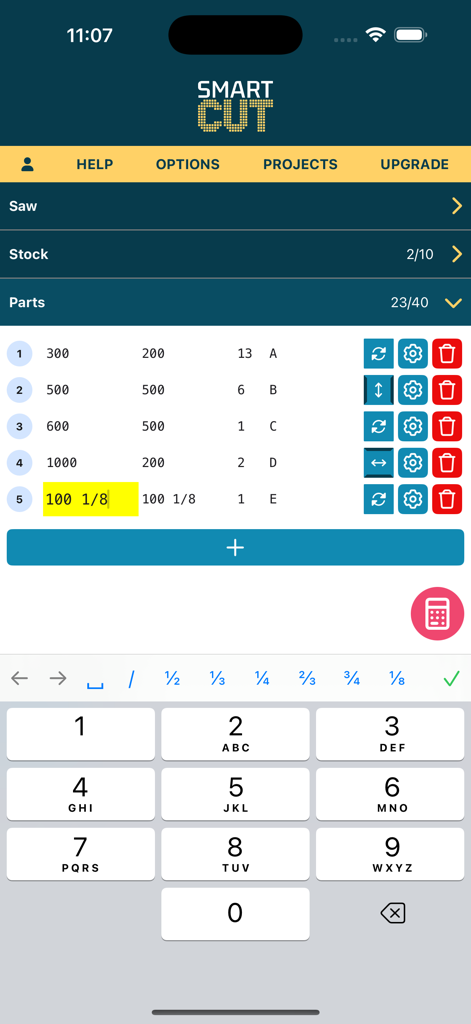Collapse the Parts section
This screenshot has width=471, height=1024.
235,302
